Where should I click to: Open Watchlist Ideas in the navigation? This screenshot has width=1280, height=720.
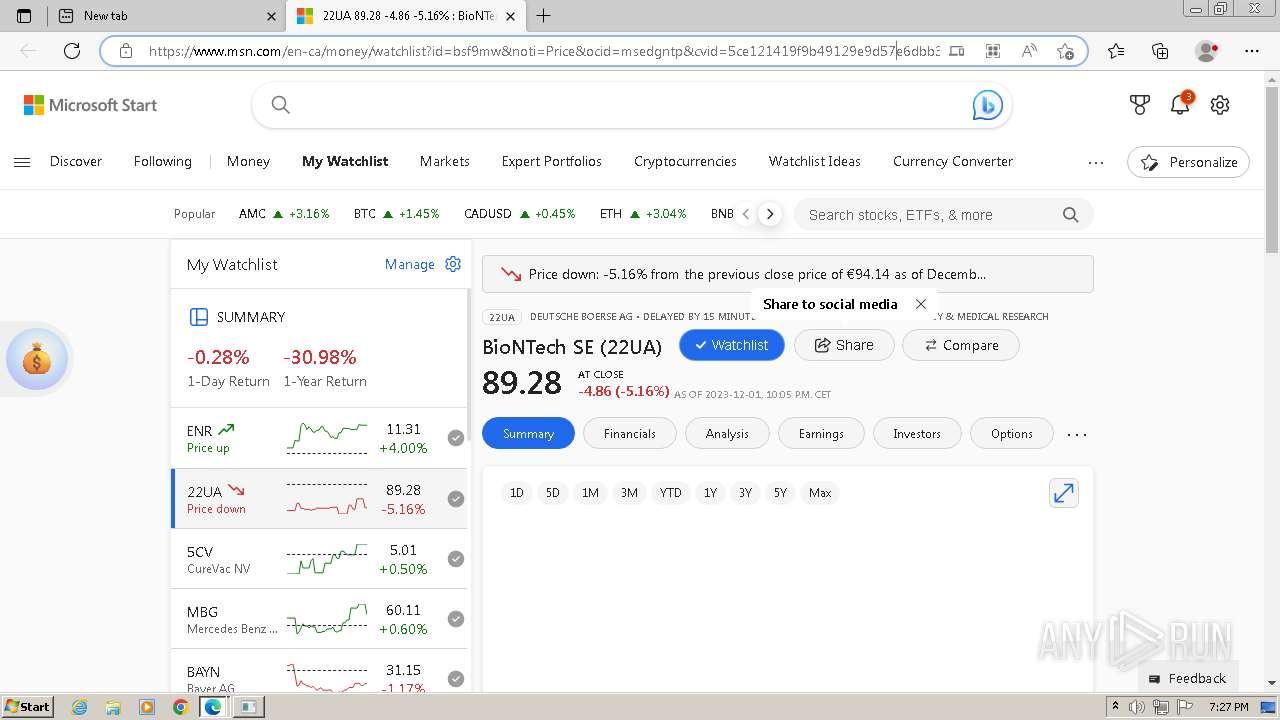click(x=815, y=161)
